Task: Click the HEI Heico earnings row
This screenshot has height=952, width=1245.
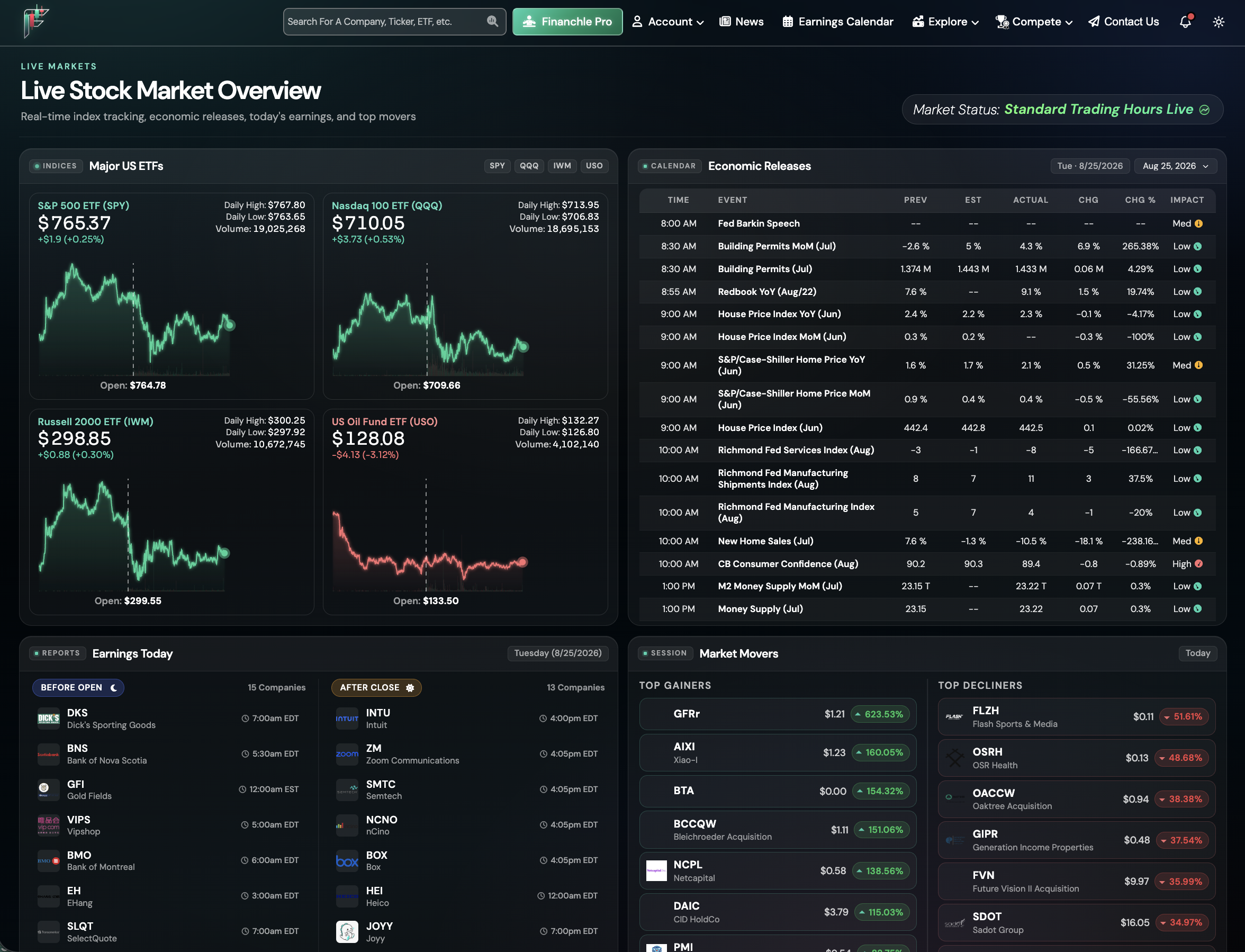Action: tap(467, 896)
